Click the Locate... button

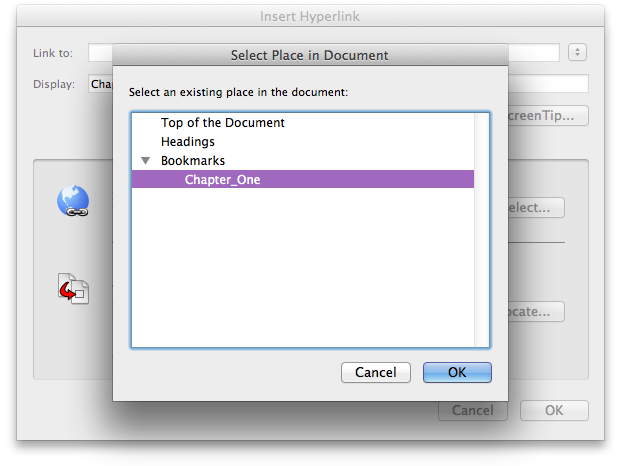(x=536, y=311)
